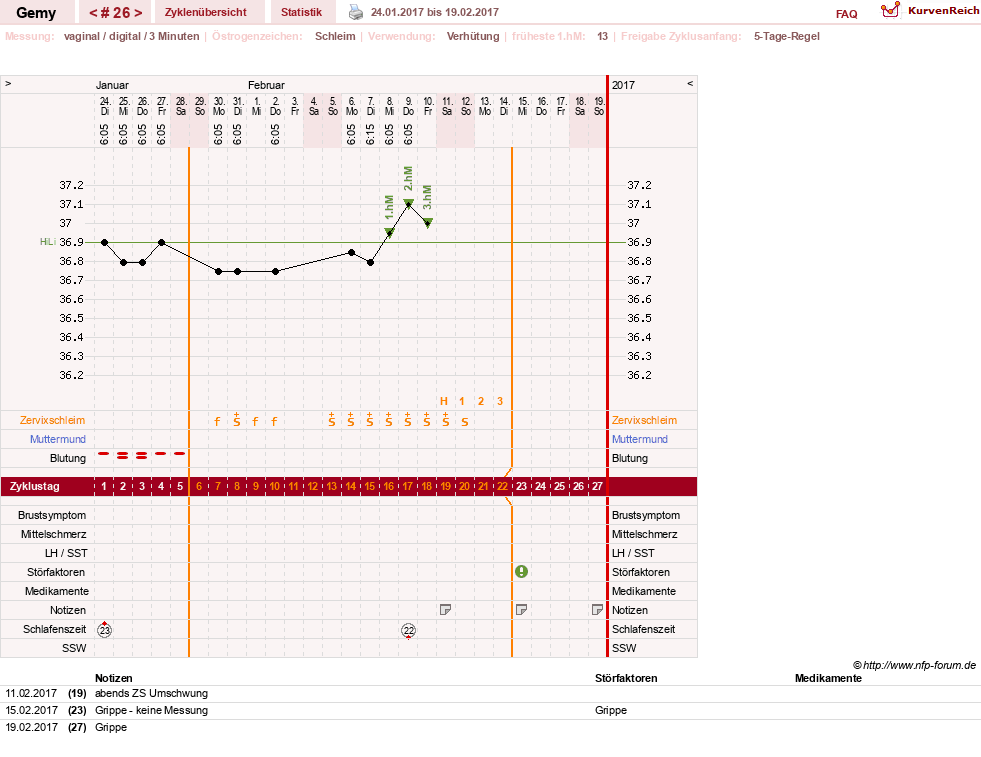This screenshot has height=757, width=981.
Task: Click the left LH / SST row label
Action: (x=68, y=553)
